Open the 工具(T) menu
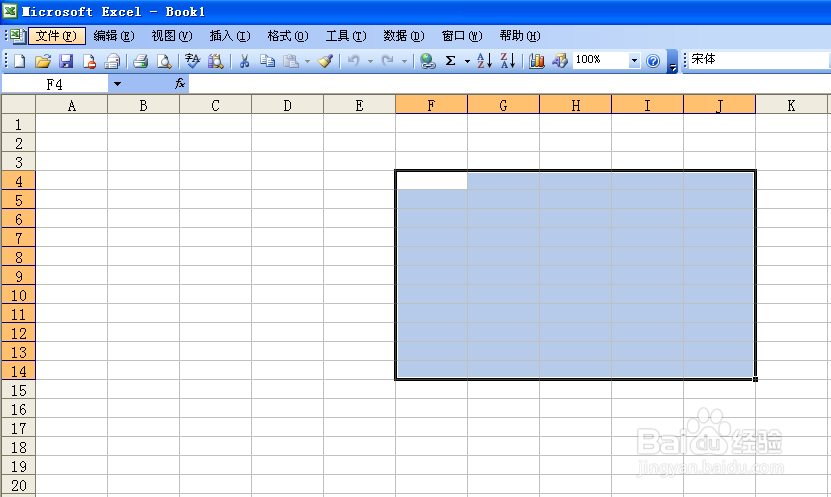 click(346, 36)
